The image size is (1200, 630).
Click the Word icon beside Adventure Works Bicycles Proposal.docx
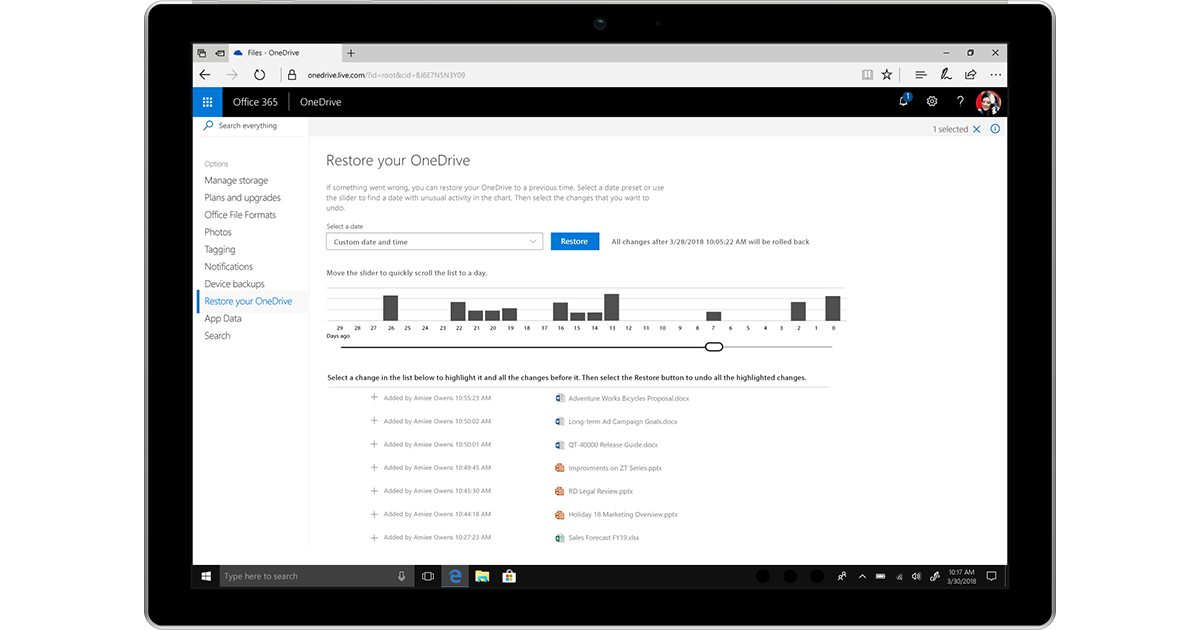tap(558, 398)
